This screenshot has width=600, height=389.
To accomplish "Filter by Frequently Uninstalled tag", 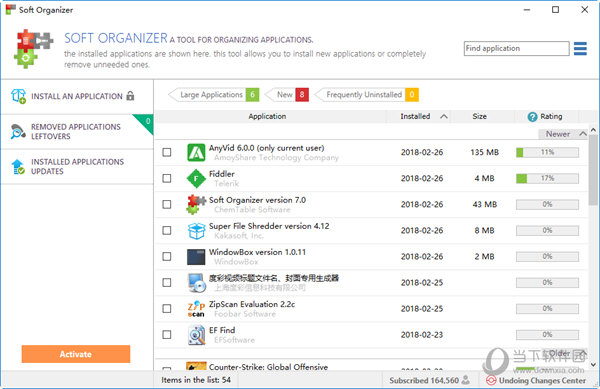I will [x=366, y=94].
